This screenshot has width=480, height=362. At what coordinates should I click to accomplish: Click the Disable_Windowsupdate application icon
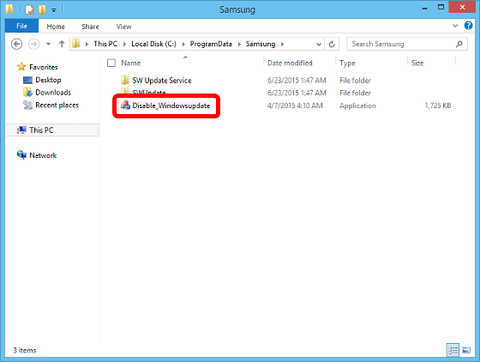(x=125, y=105)
